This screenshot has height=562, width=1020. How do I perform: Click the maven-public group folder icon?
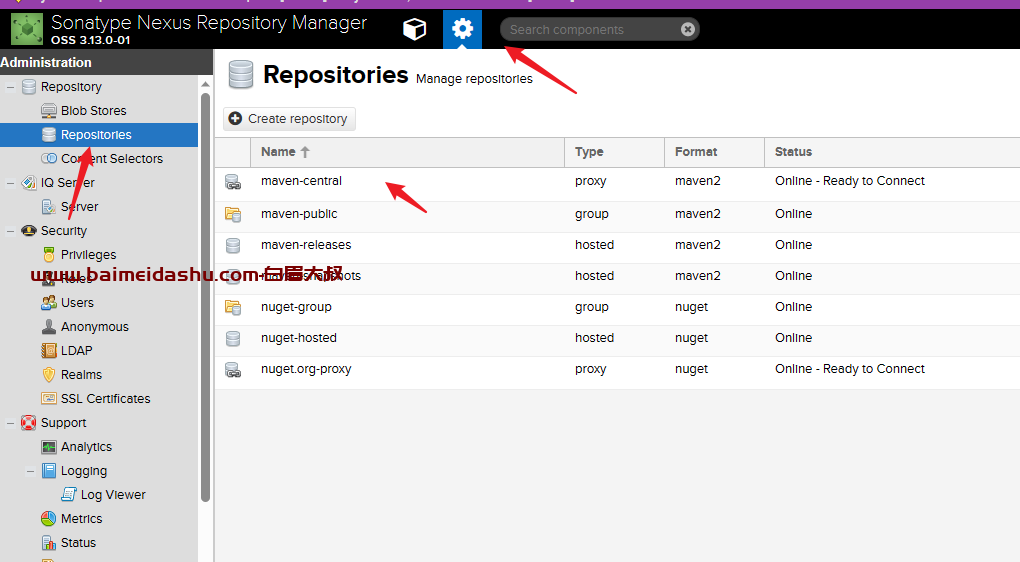tap(233, 214)
